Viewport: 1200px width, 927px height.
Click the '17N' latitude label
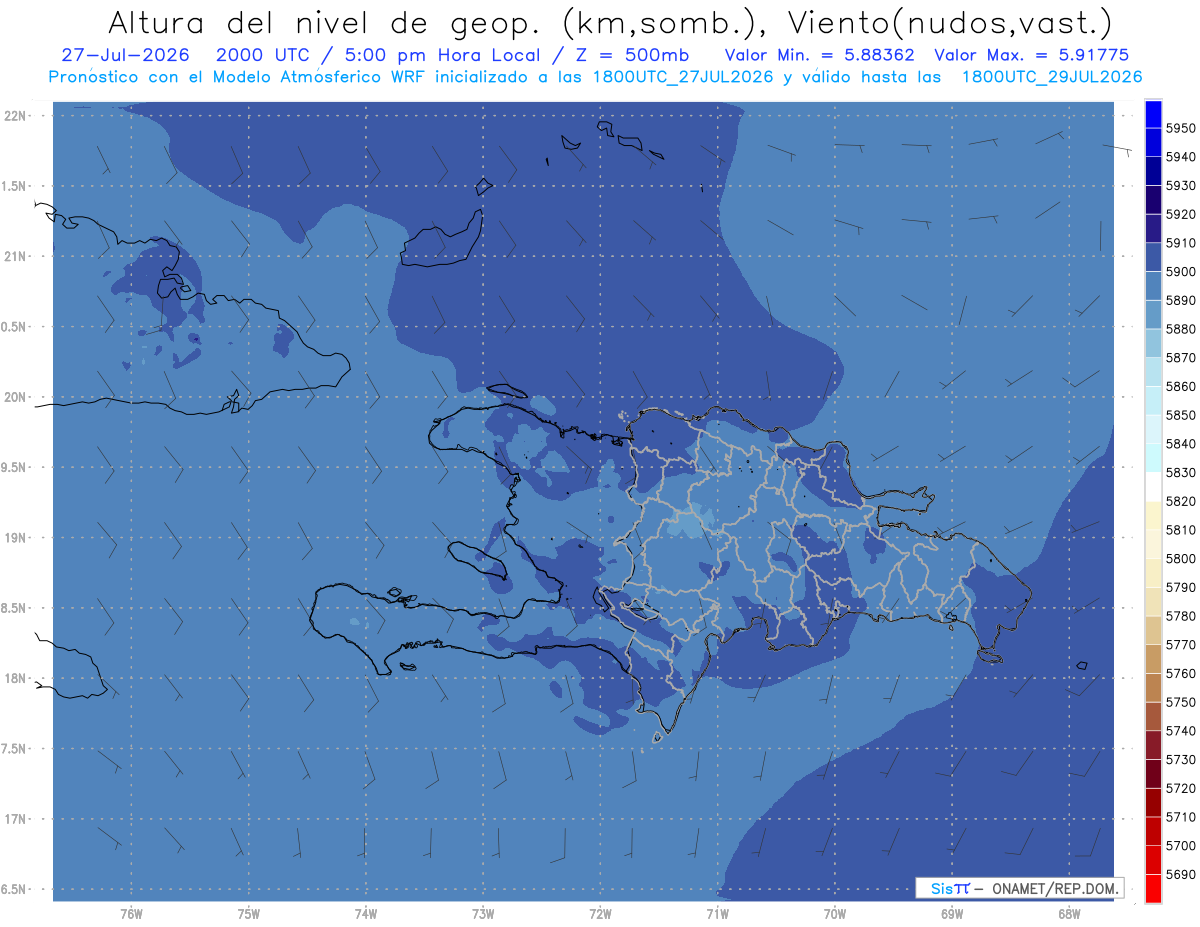(17, 819)
